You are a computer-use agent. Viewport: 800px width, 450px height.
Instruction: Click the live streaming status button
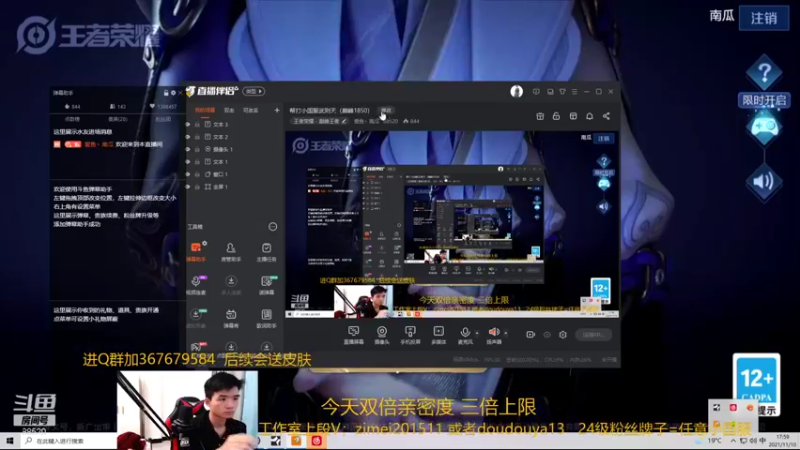593,335
